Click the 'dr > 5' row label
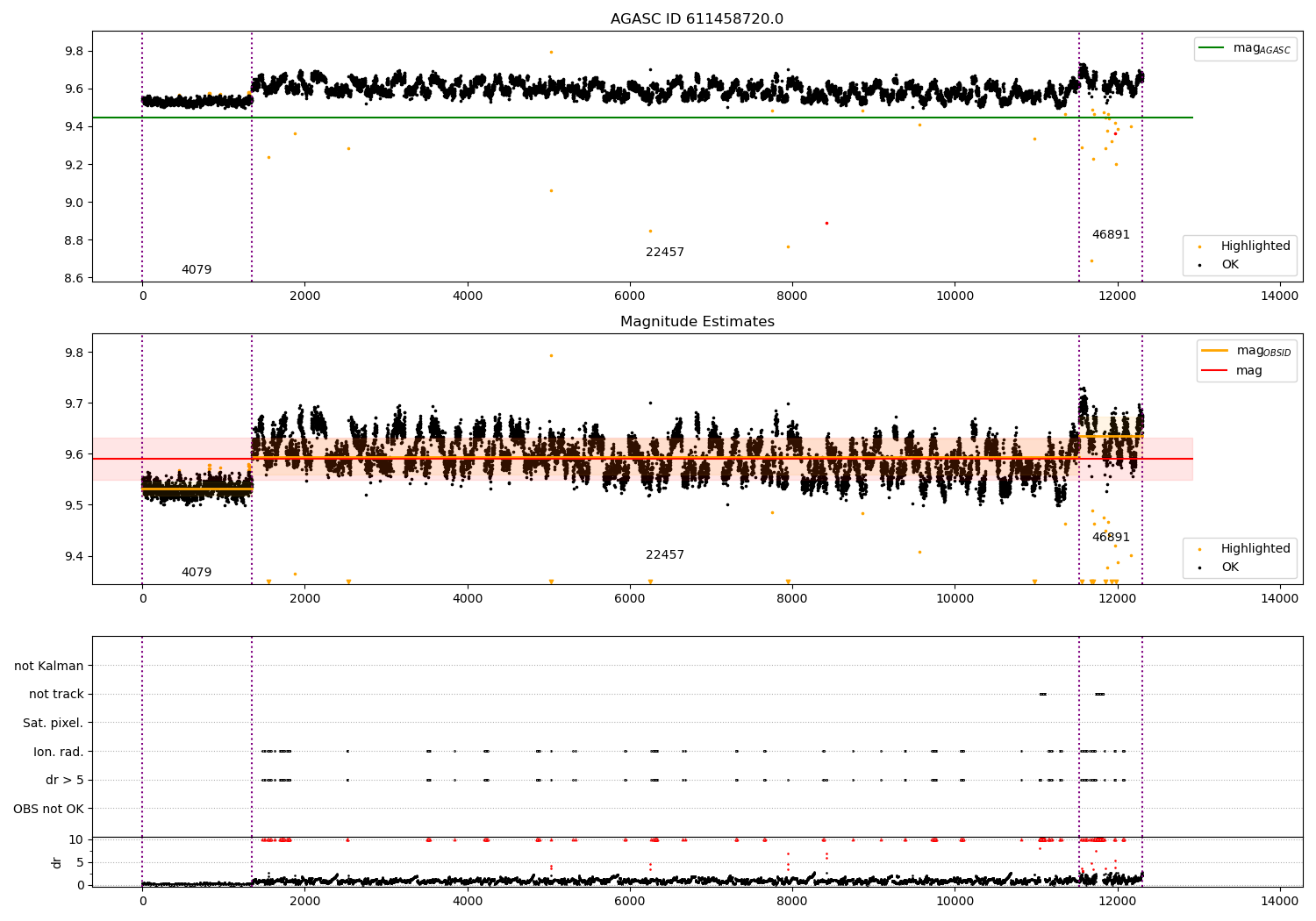This screenshot has width=1316, height=921. coord(65,781)
